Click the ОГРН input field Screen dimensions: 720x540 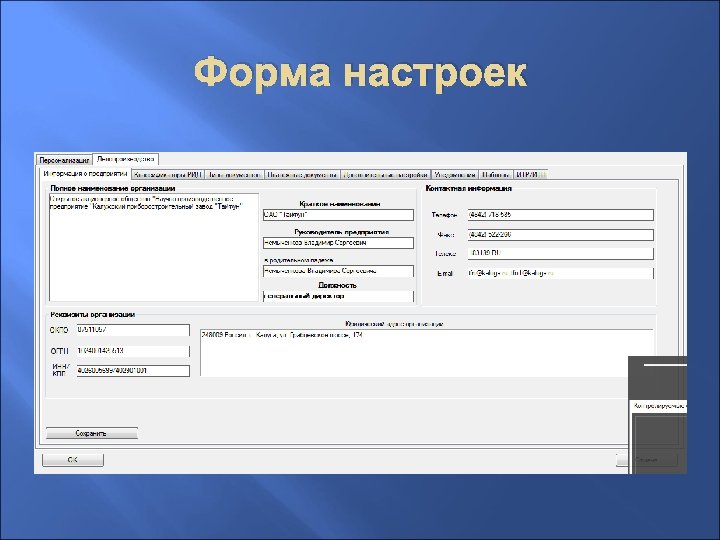click(133, 351)
